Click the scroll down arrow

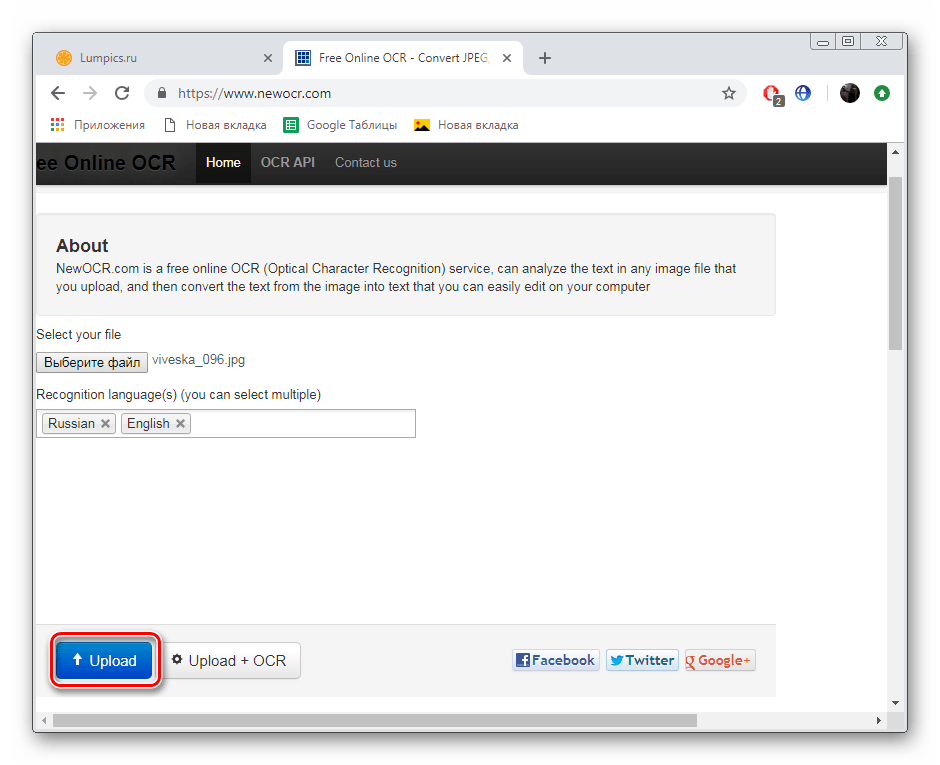895,702
